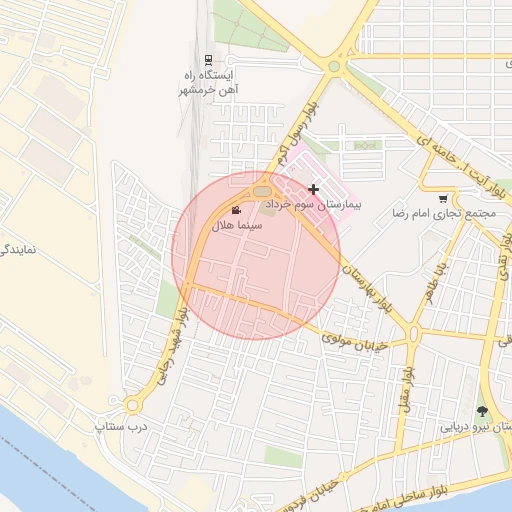
Task: Click the بلوار بهارستان road label
Action: [x=367, y=289]
